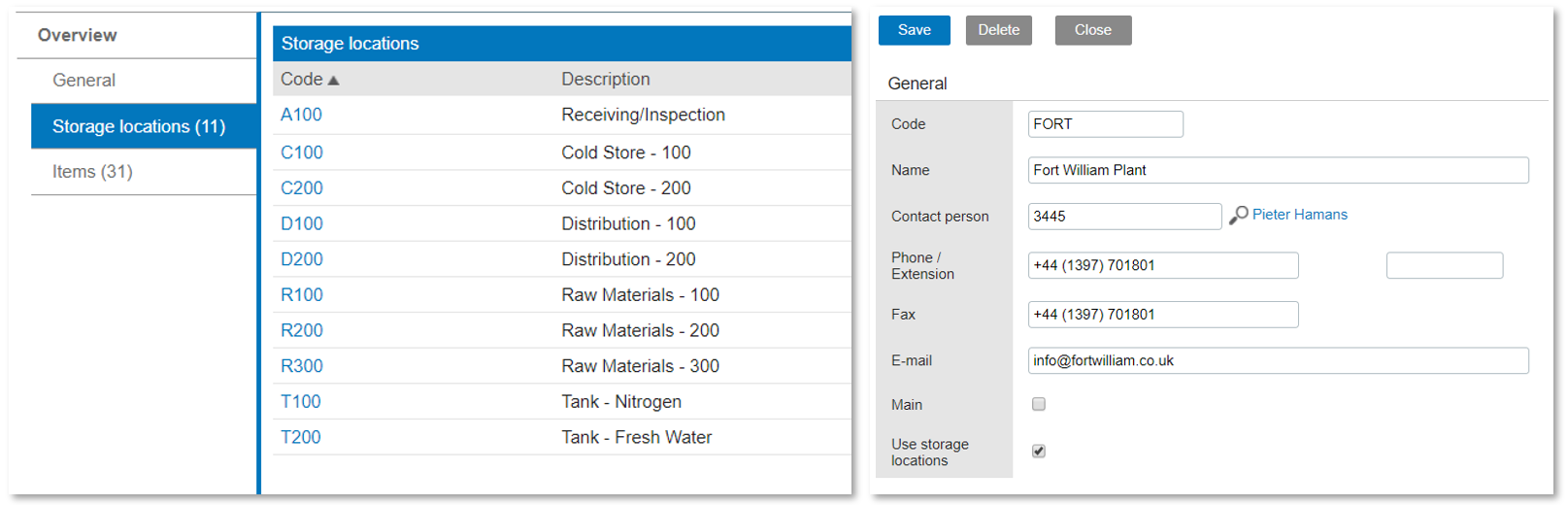
Task: Click the sort arrow next to Code
Action: click(x=334, y=81)
